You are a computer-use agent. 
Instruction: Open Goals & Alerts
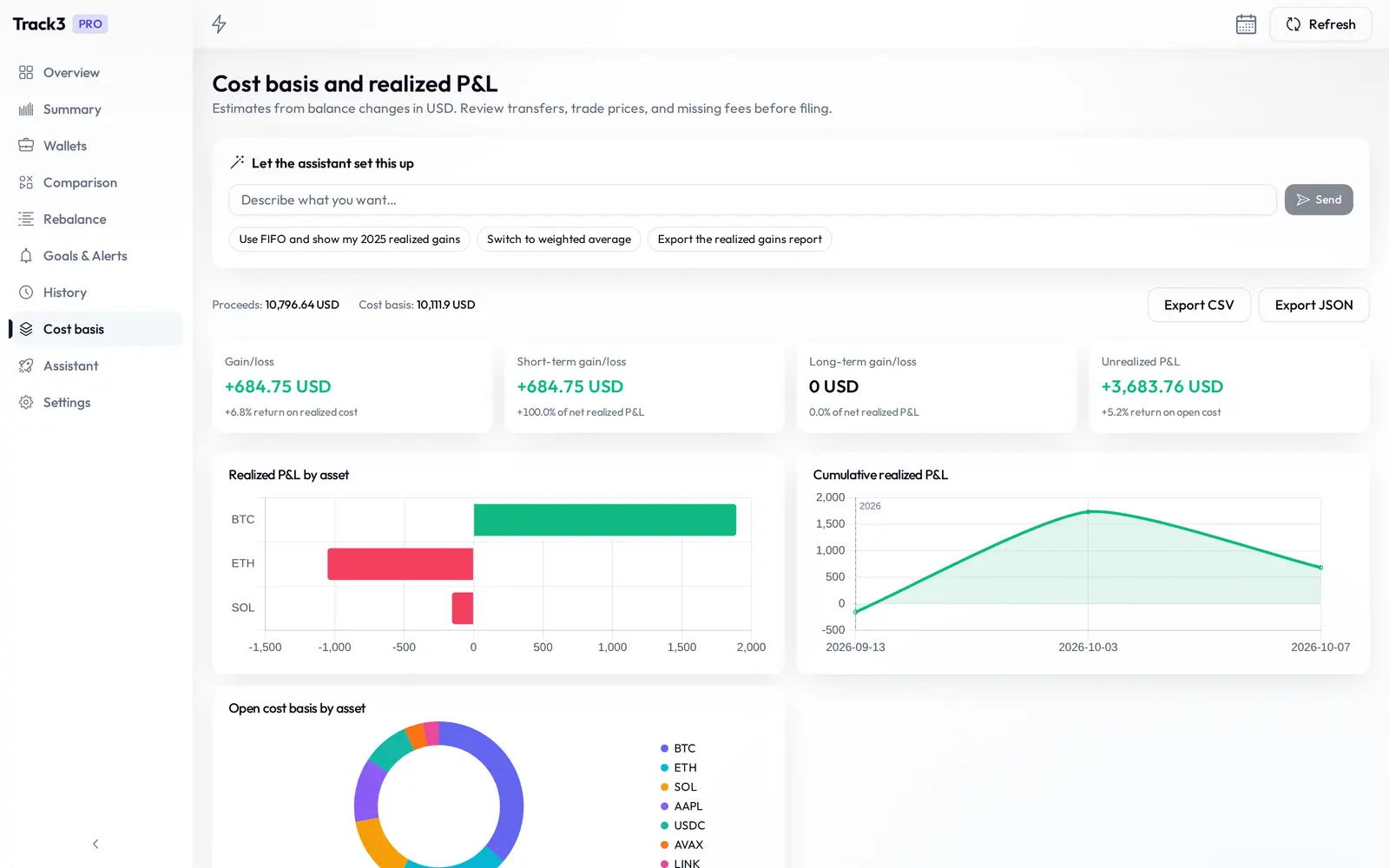click(95, 256)
